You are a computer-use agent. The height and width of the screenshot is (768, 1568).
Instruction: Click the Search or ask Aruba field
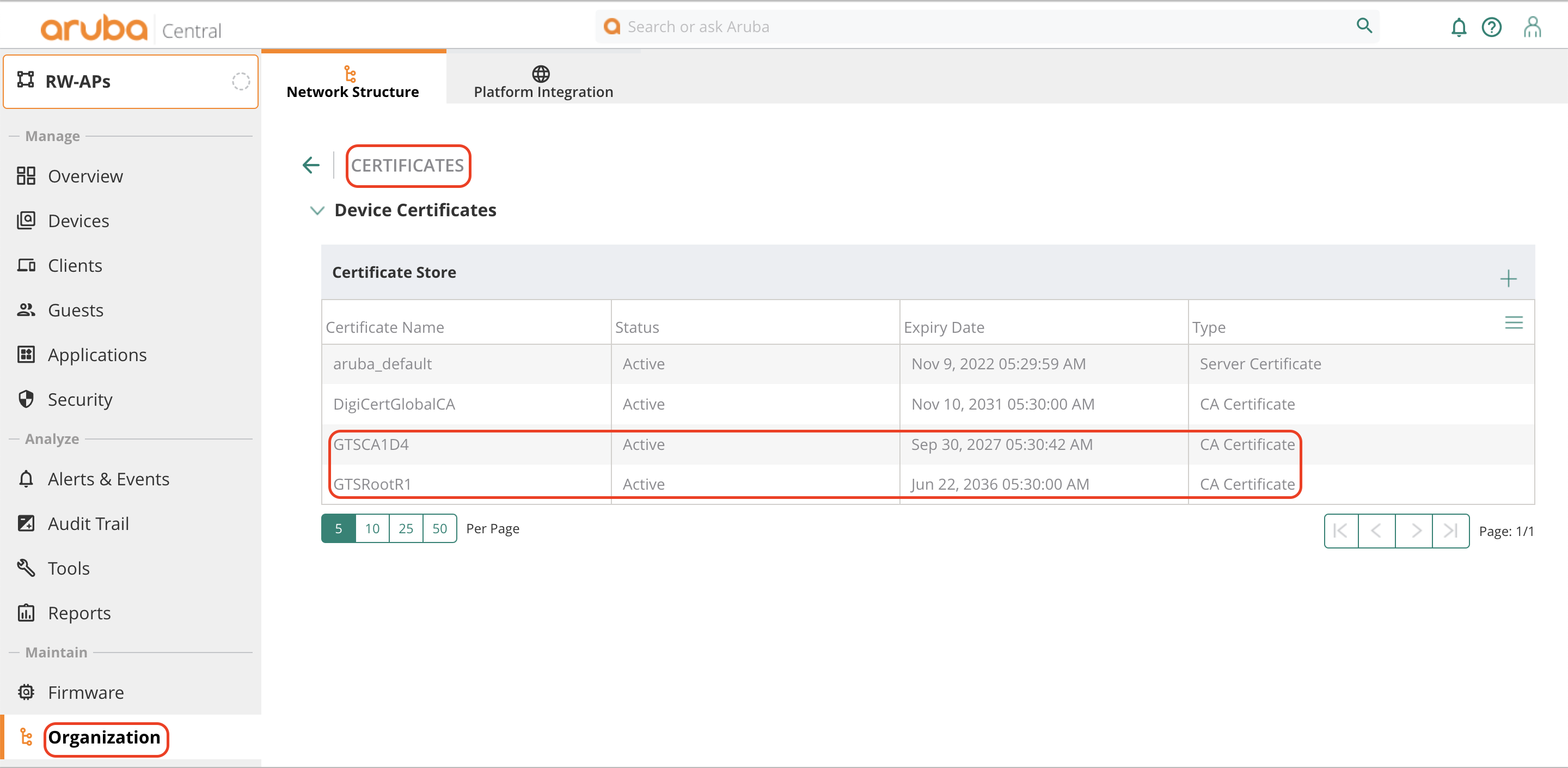987,26
